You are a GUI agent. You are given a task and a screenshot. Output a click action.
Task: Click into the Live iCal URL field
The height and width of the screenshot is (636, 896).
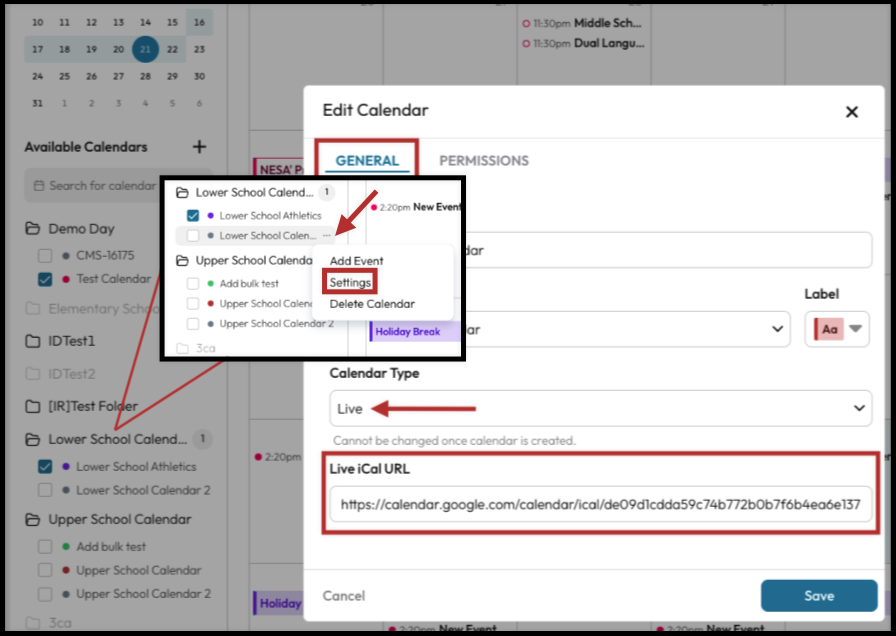(x=600, y=505)
